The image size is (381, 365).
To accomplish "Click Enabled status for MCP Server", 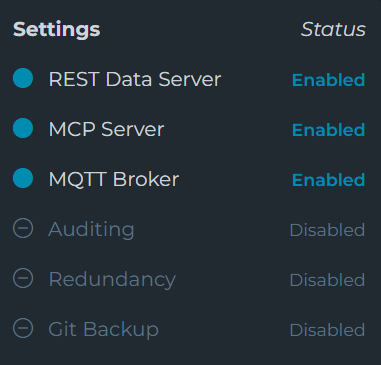I will pyautogui.click(x=328, y=130).
